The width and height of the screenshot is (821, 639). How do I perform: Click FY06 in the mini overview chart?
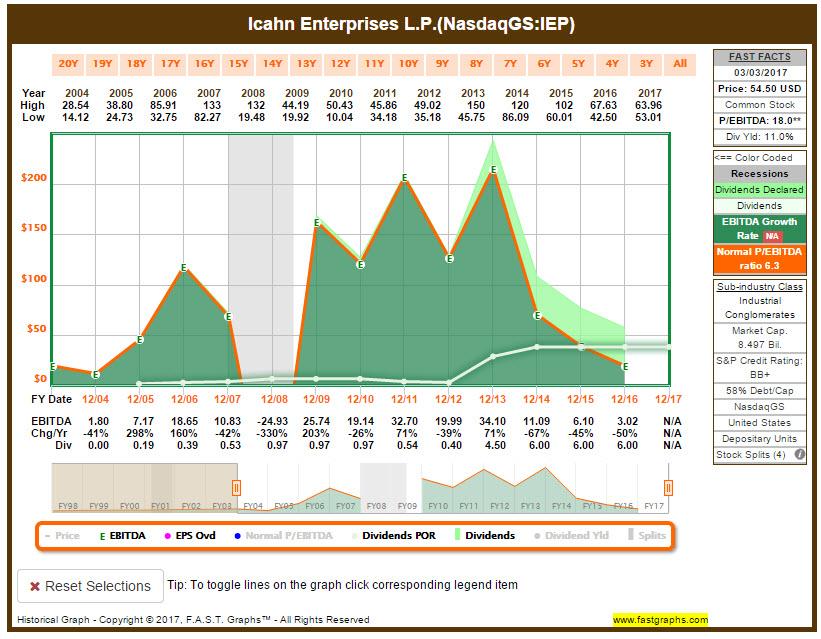point(315,506)
